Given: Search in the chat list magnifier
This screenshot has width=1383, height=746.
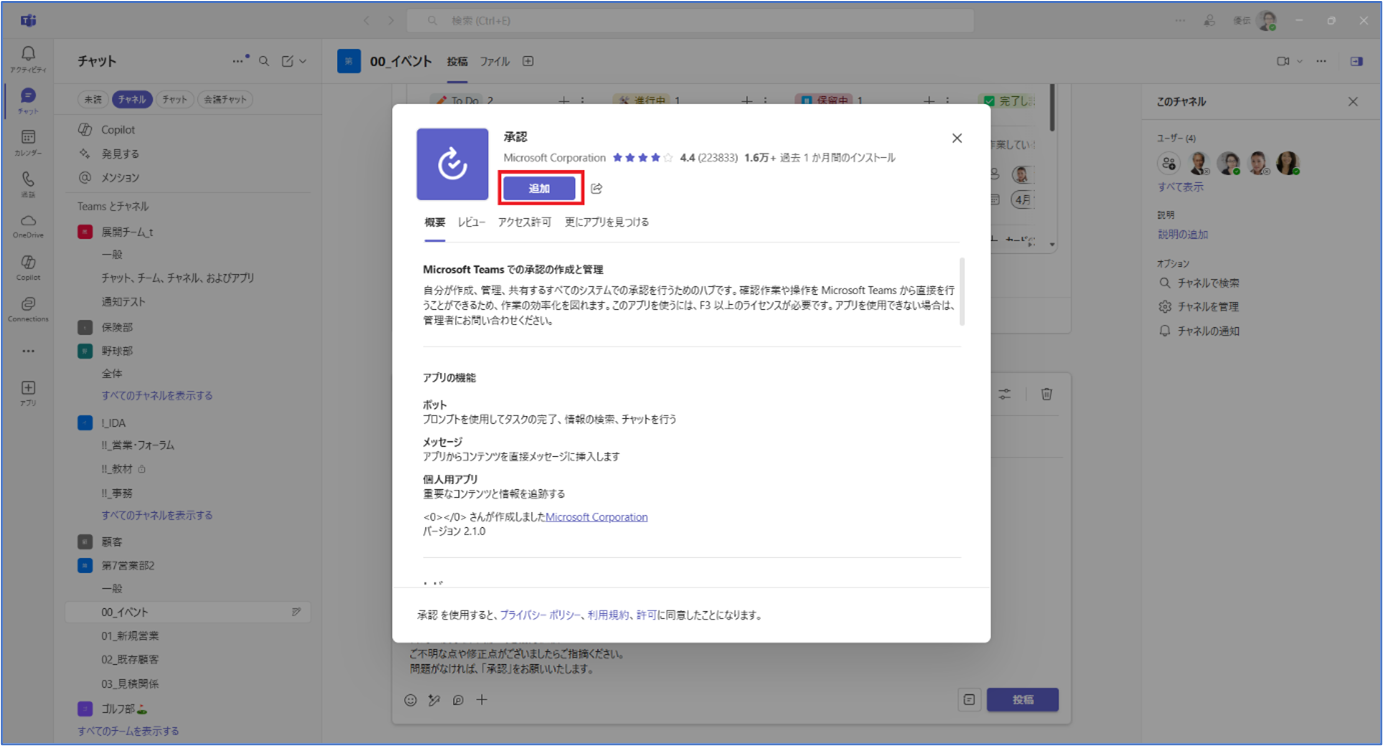Looking at the screenshot, I should (x=264, y=61).
